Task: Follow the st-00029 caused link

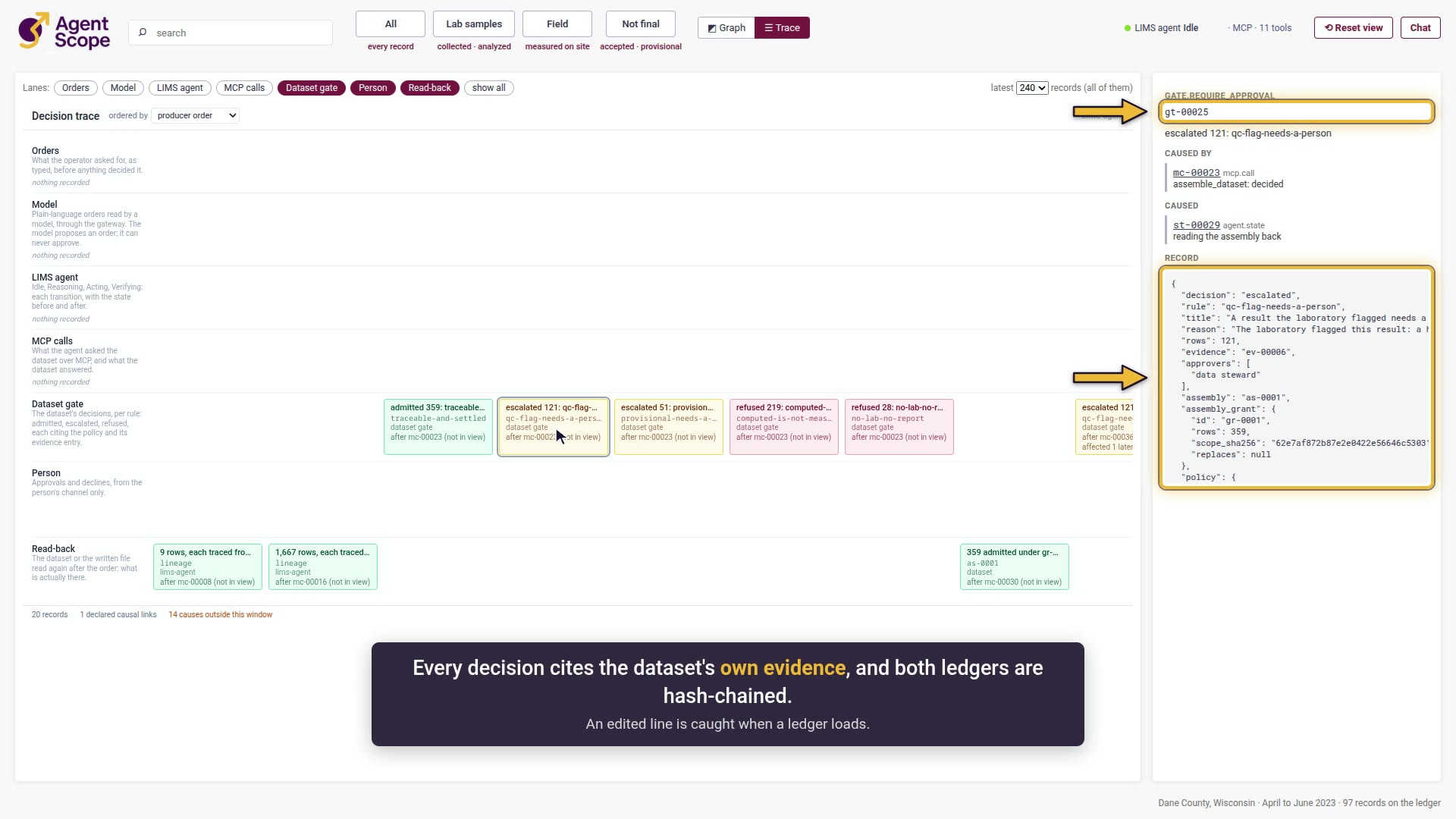Action: click(x=1196, y=225)
